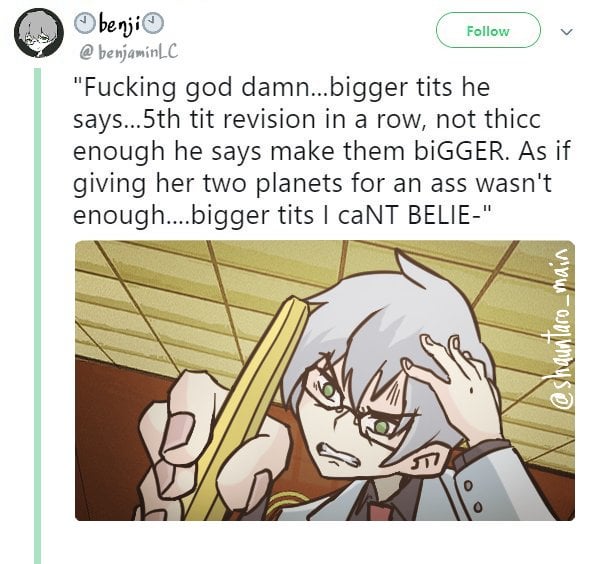The height and width of the screenshot is (564, 609).
Task: Visit the @benjaminLC handle link
Action: coord(128,52)
